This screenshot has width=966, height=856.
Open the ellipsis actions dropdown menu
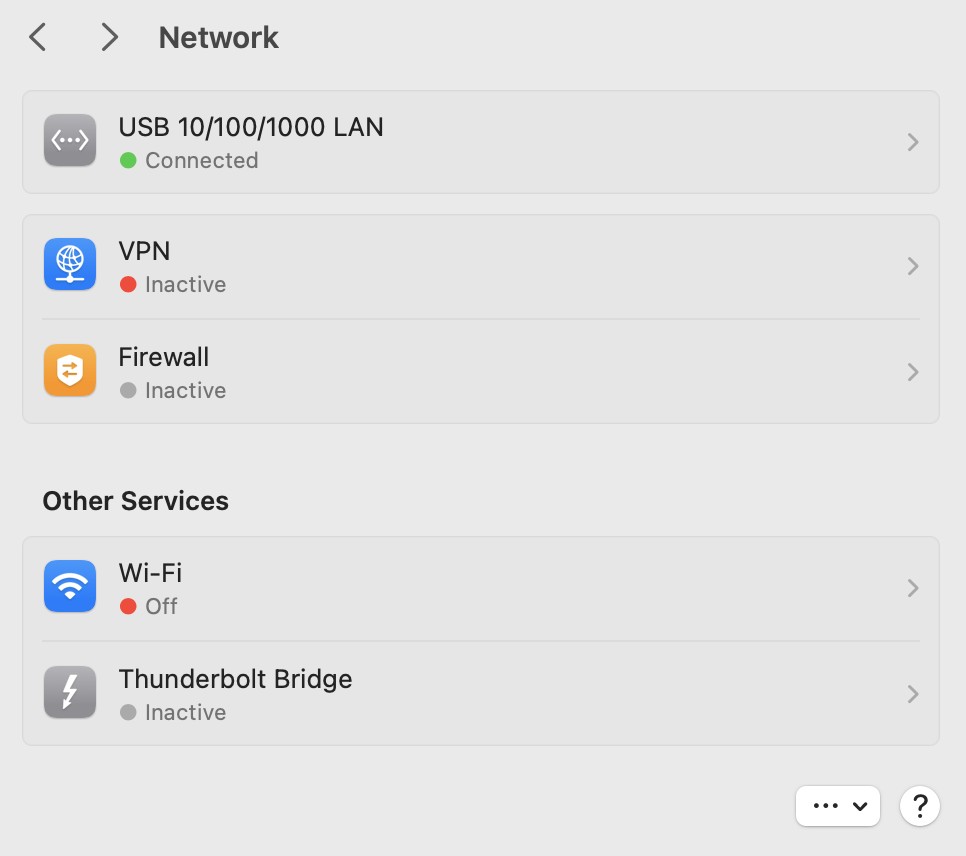pyautogui.click(x=838, y=805)
